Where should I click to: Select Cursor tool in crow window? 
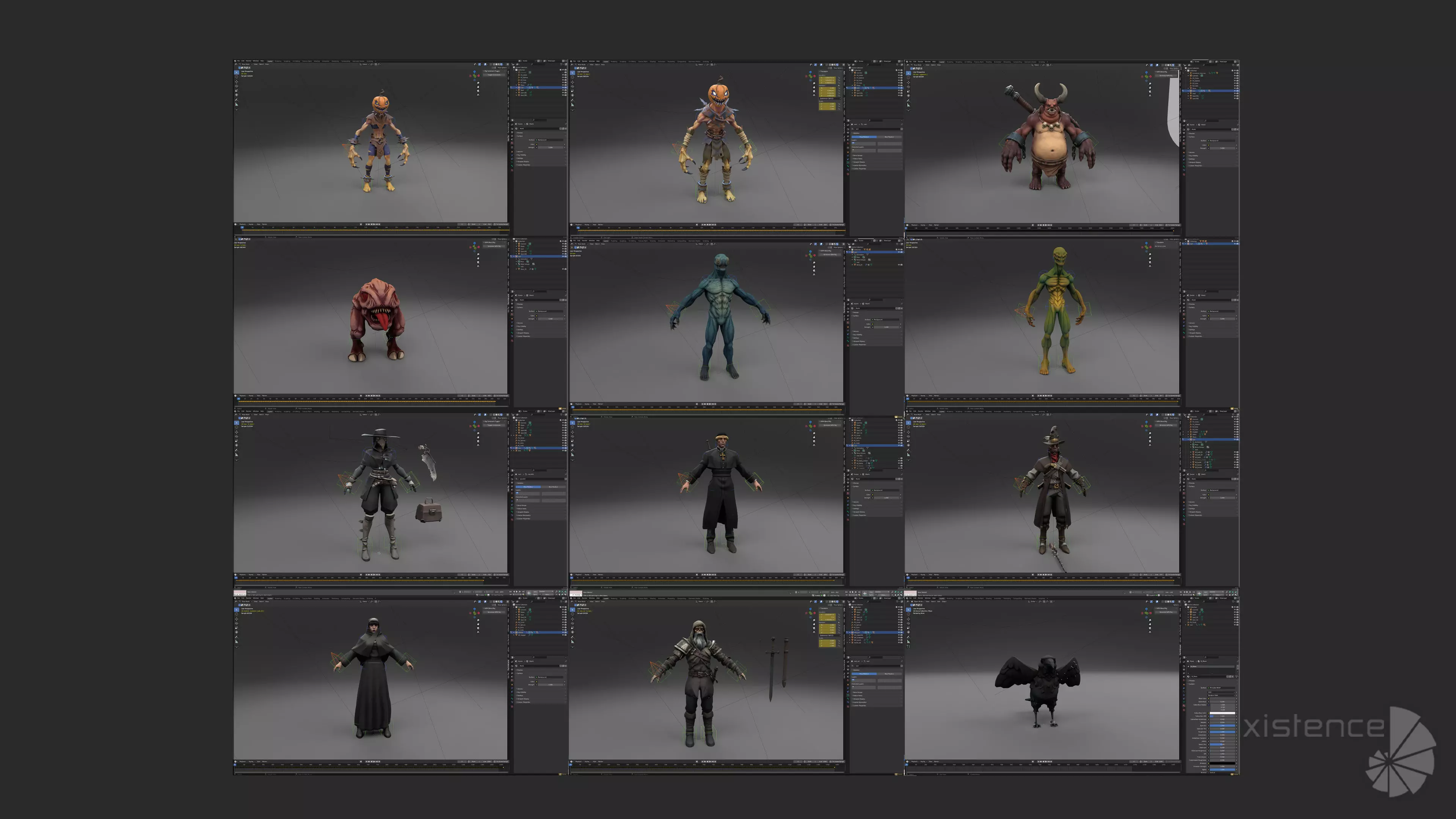(908, 614)
